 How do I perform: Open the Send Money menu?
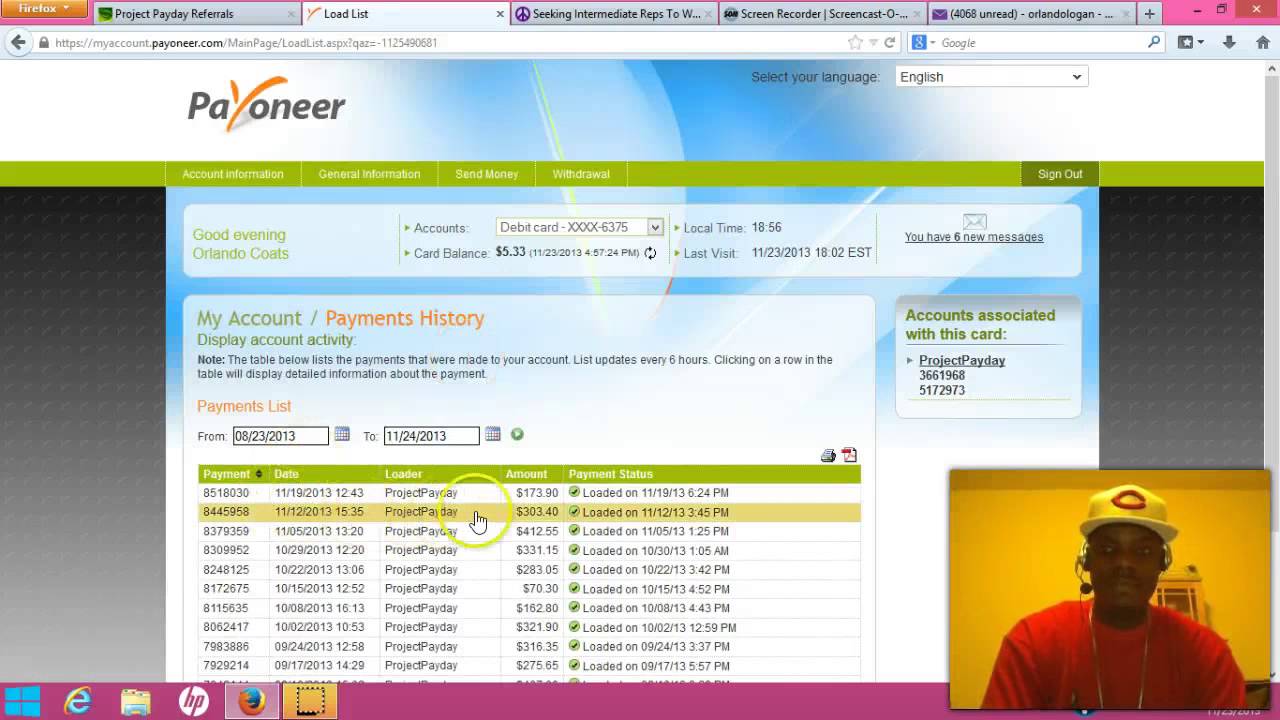[x=487, y=174]
